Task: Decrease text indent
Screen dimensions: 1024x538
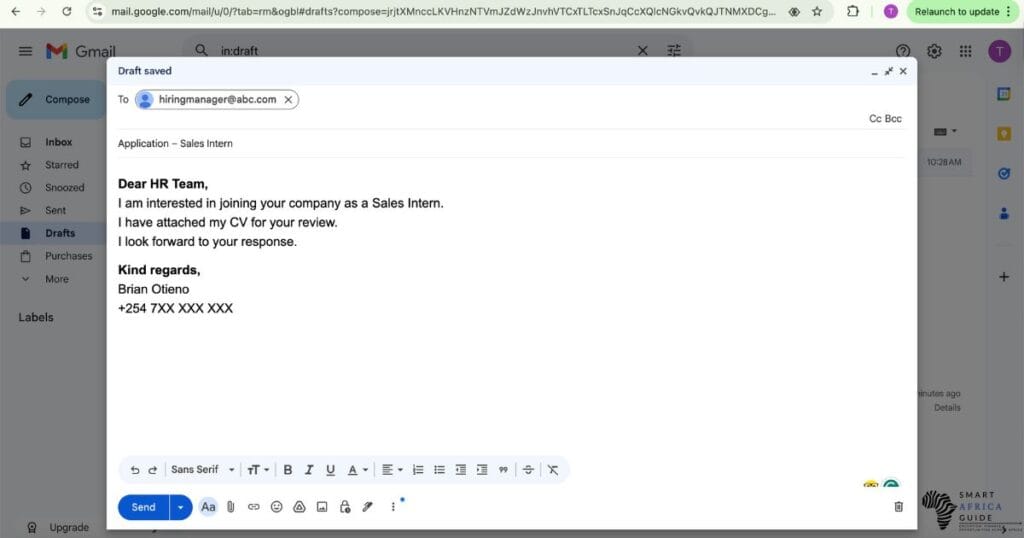Action: click(460, 470)
